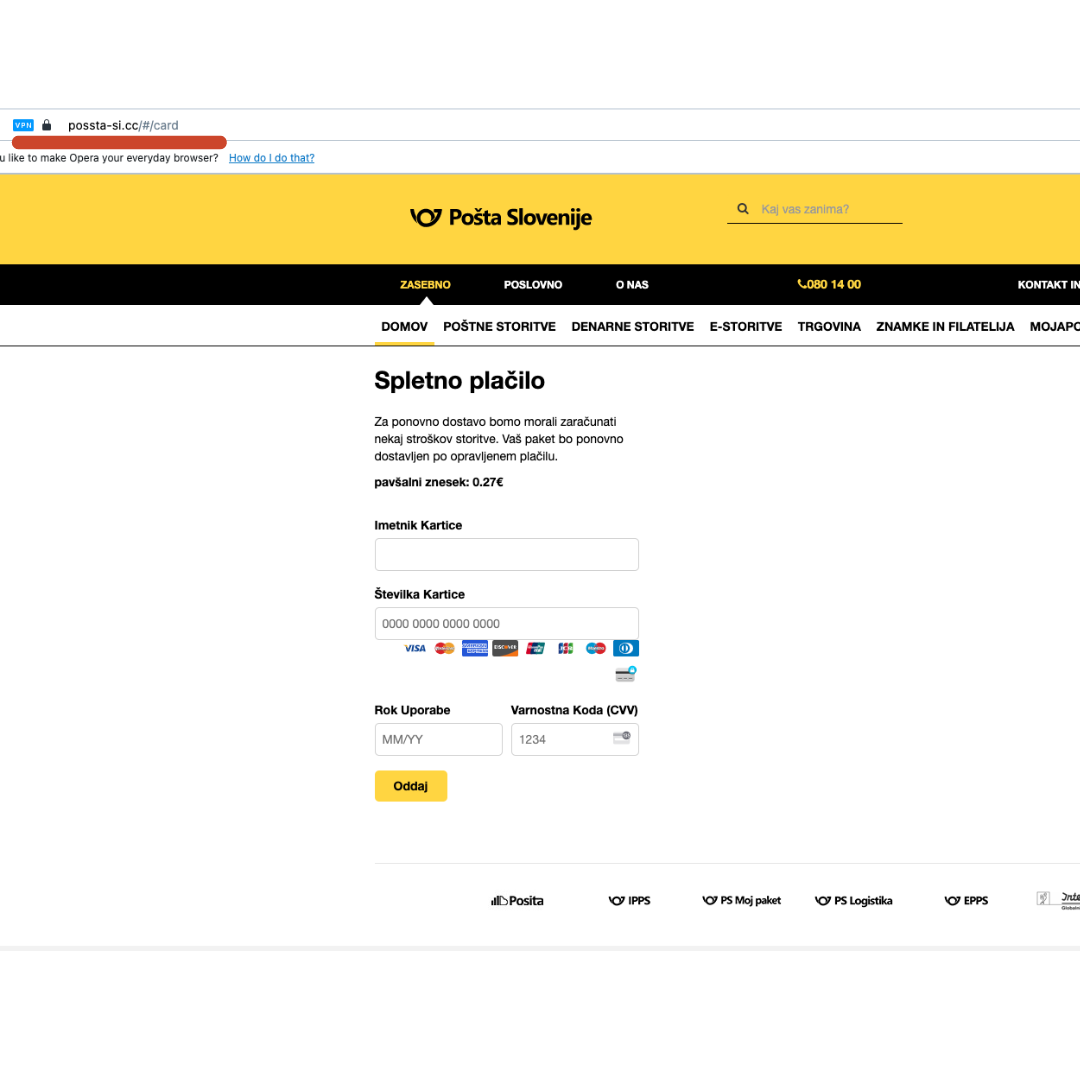Click the CVV card hint icon
The width and height of the screenshot is (1080, 1080).
(622, 738)
